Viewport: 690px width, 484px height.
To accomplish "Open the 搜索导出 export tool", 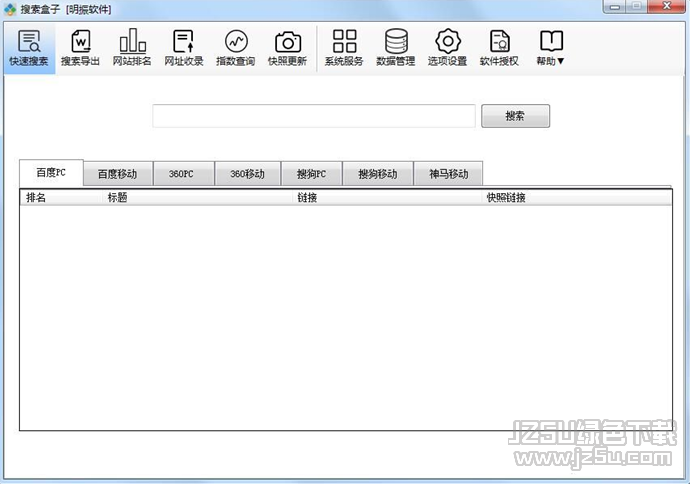I will coord(81,48).
